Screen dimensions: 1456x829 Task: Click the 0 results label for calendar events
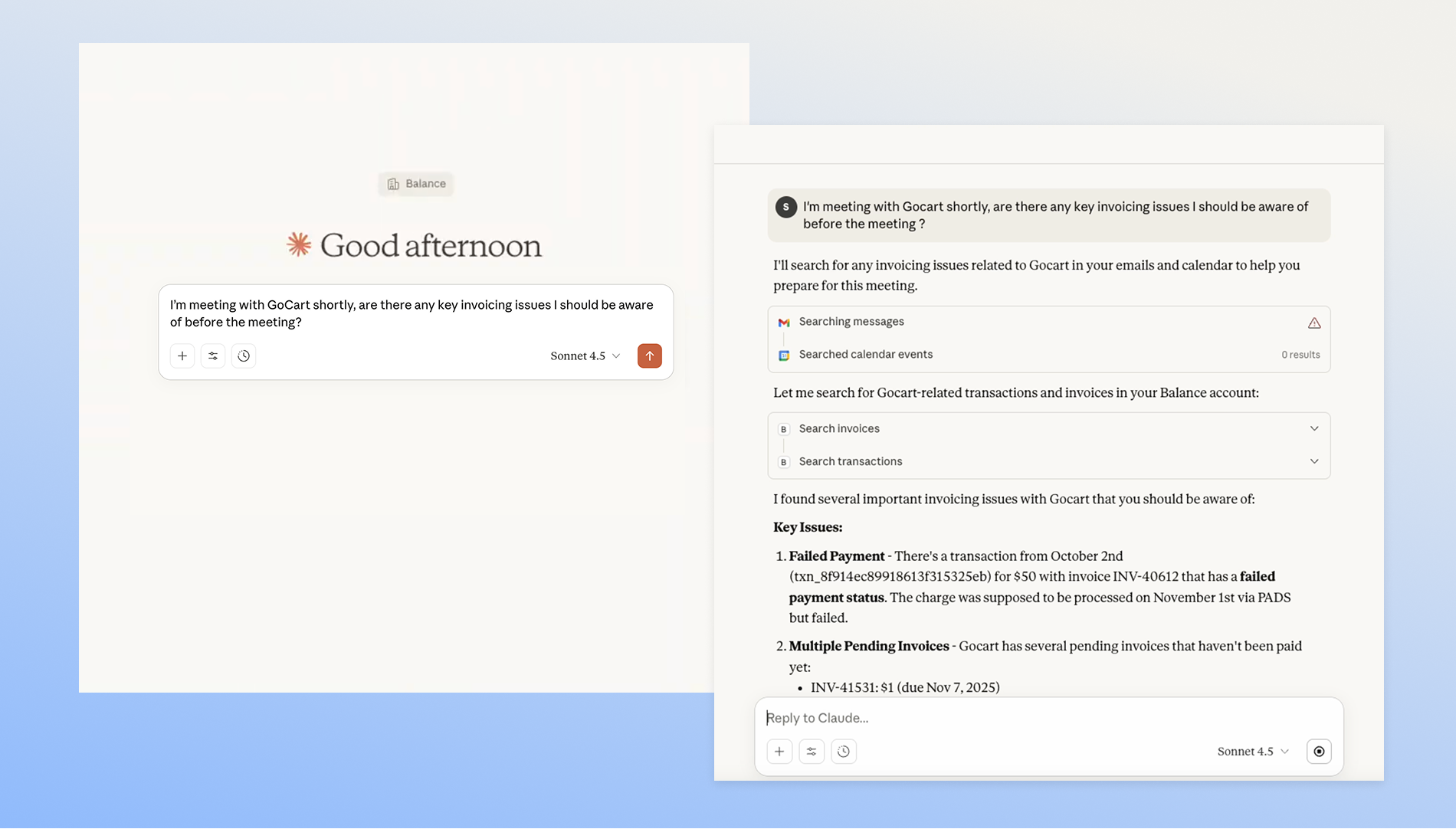(1300, 355)
